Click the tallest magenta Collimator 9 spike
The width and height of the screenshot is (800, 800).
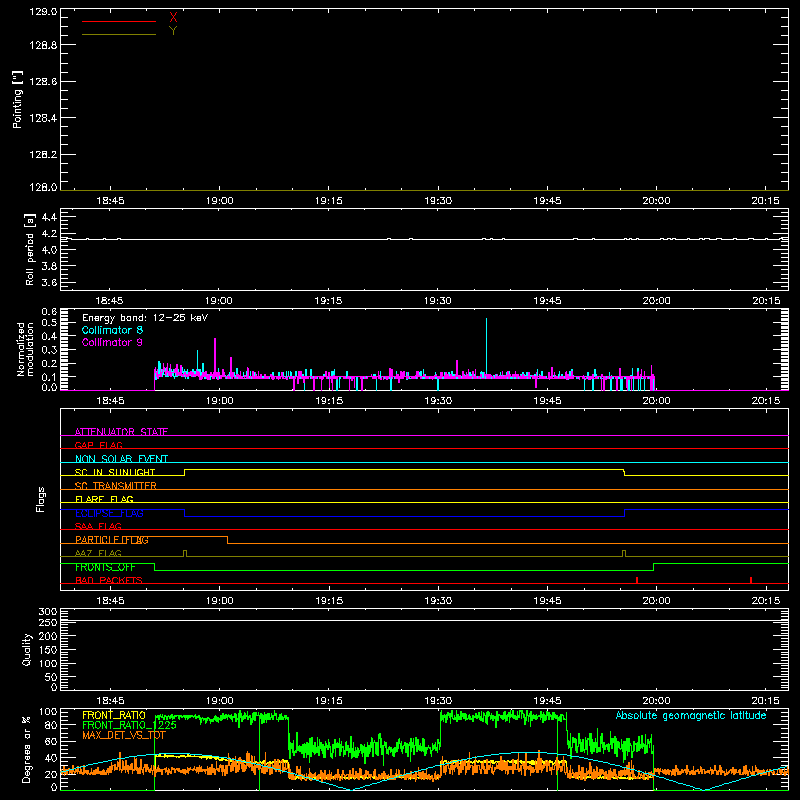tap(215, 357)
